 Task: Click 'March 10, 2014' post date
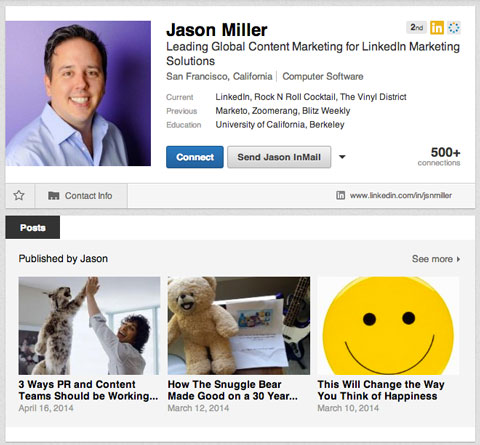coord(348,408)
